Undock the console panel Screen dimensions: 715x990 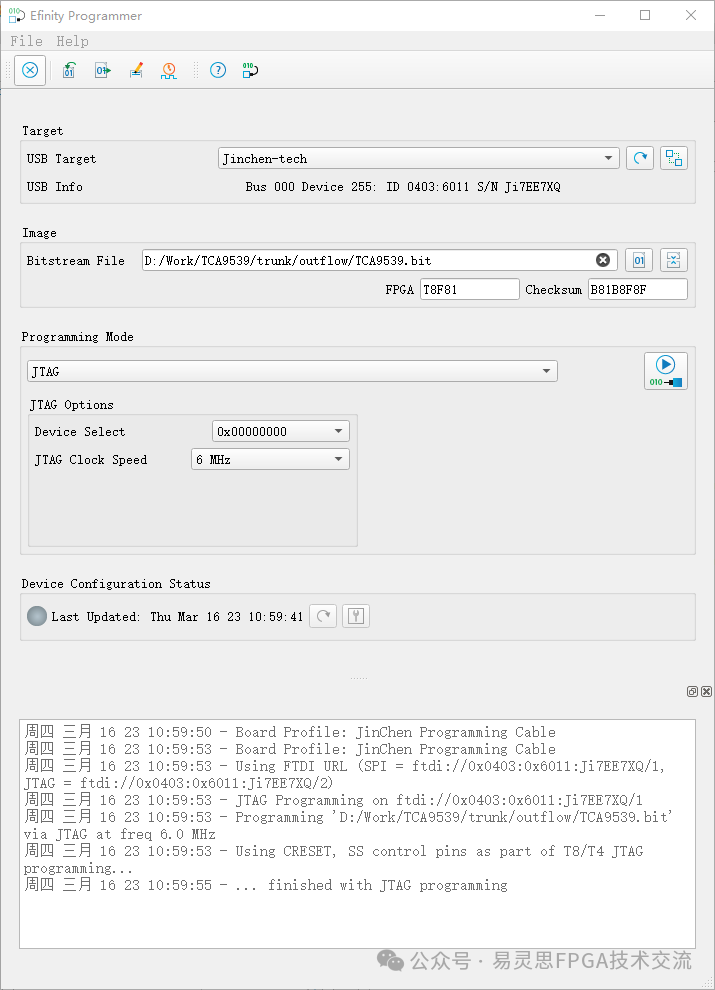click(x=692, y=692)
